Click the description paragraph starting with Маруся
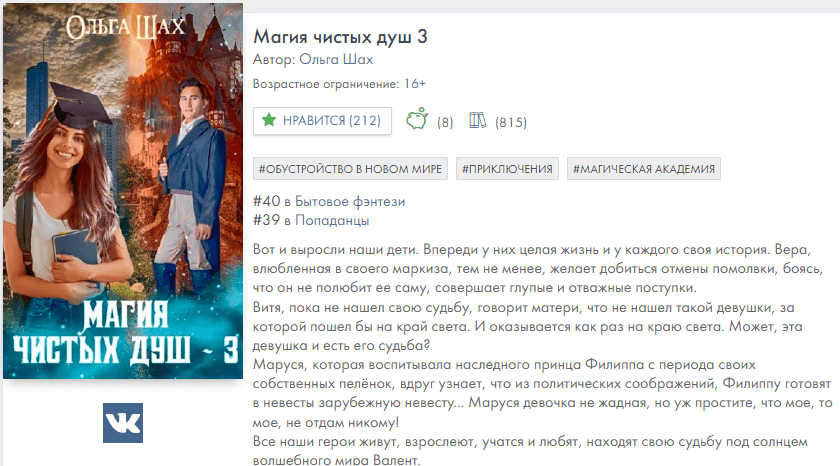This screenshot has width=840, height=466. tap(542, 393)
